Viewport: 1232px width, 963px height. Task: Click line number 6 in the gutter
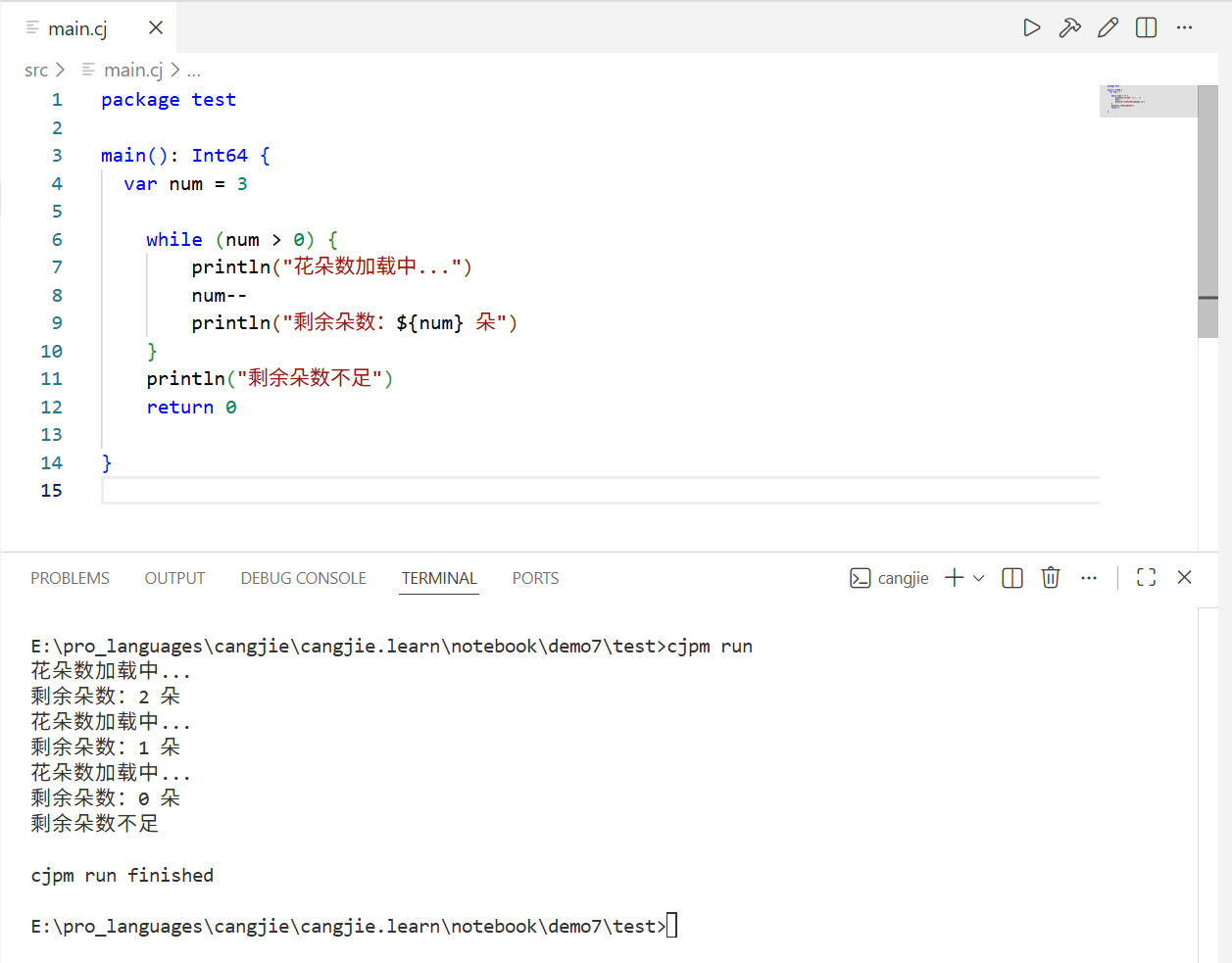pos(57,240)
